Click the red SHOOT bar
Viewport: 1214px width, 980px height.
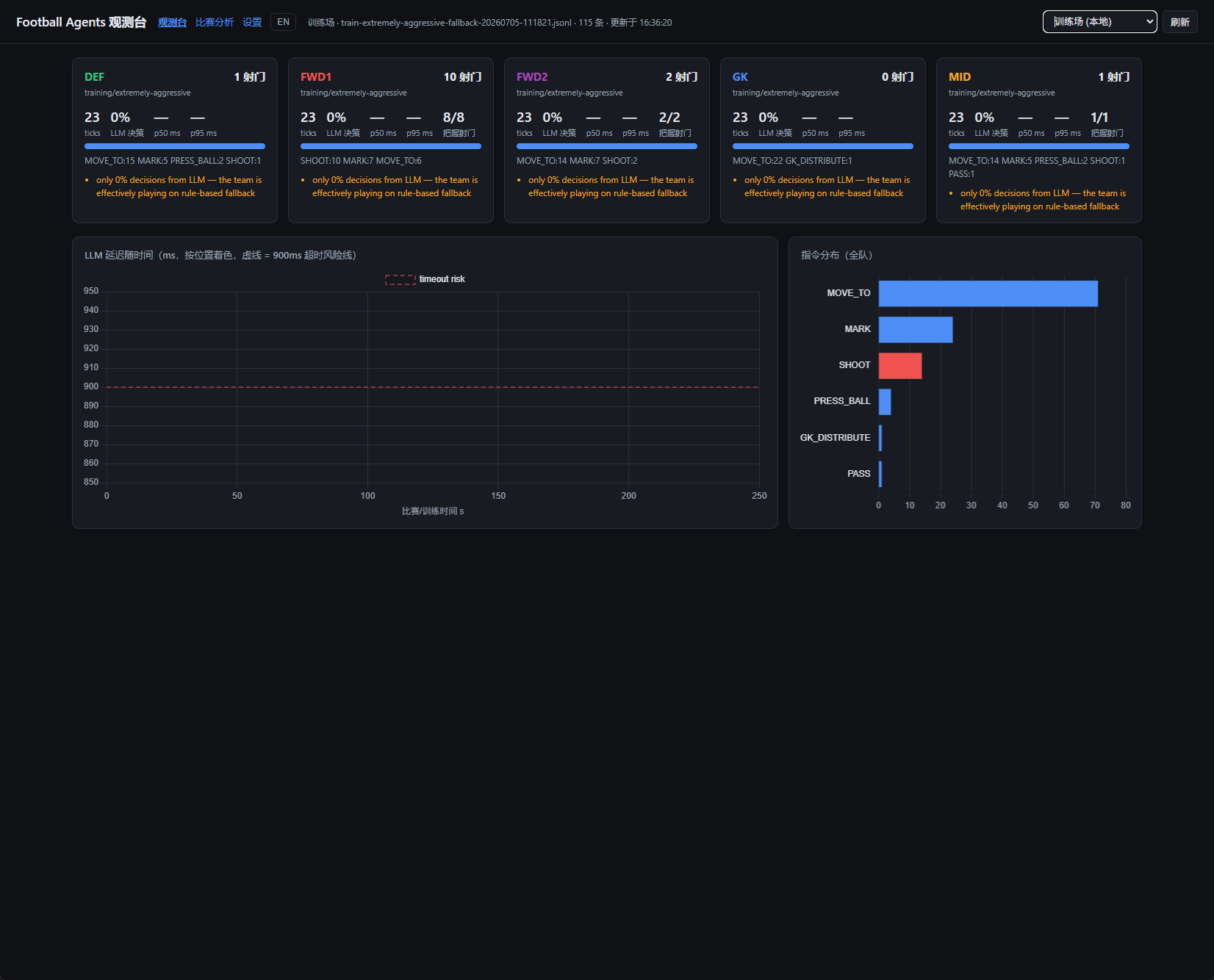[900, 365]
